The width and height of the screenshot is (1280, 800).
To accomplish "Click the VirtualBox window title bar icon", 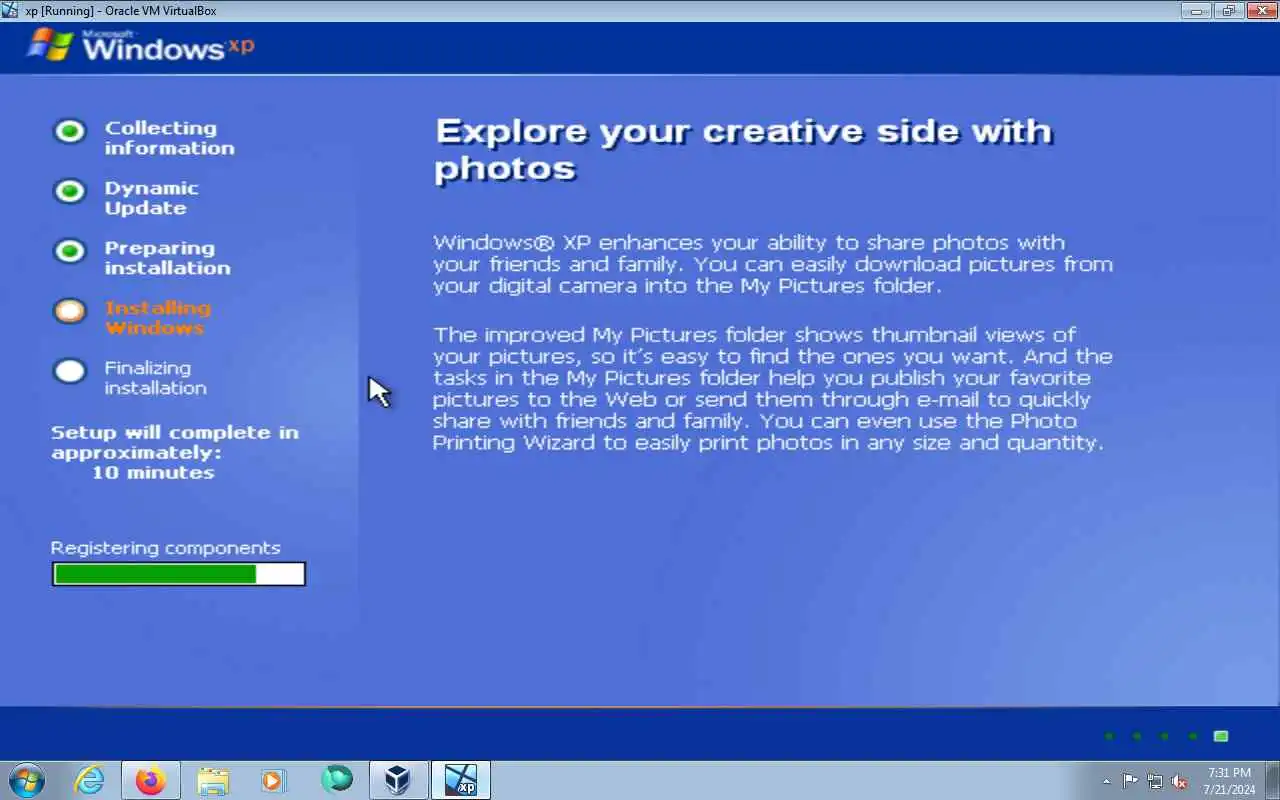I will tap(10, 11).
